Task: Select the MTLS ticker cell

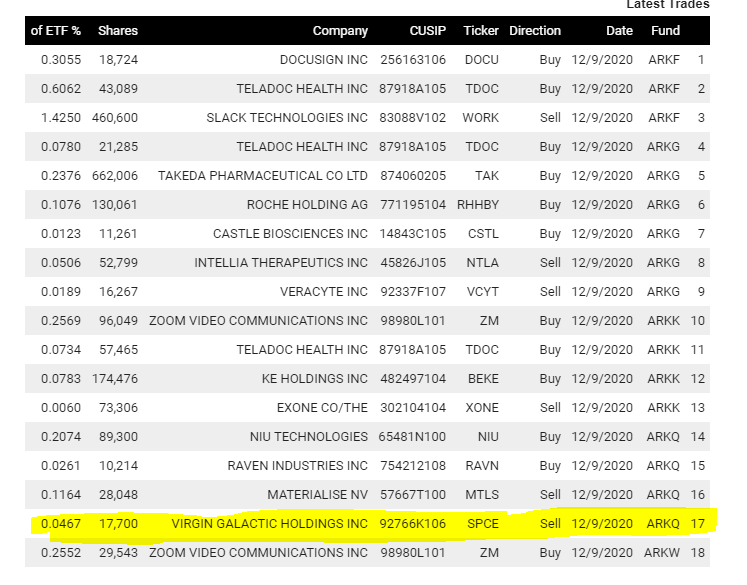Action: (x=482, y=495)
